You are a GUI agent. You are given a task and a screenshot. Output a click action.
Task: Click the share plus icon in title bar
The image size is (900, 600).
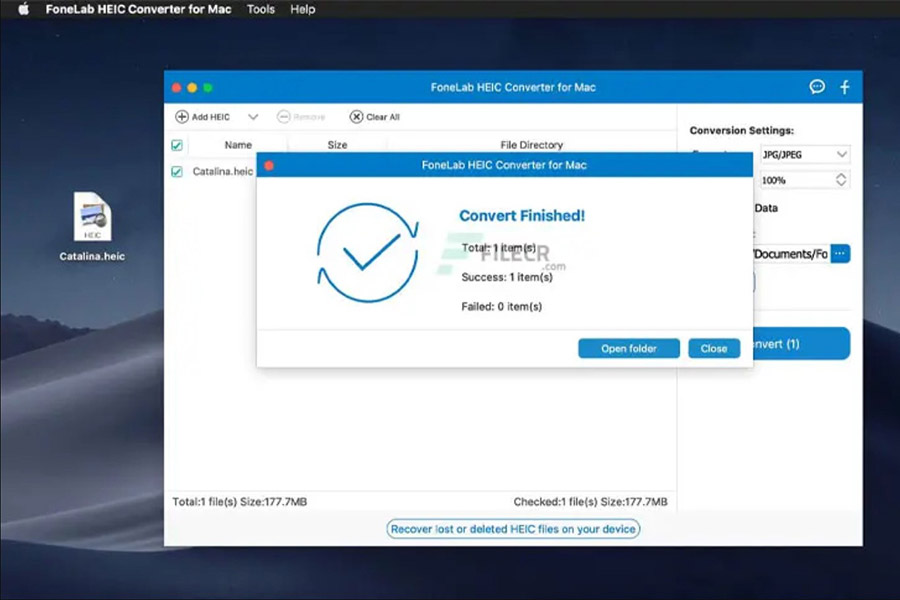point(845,87)
